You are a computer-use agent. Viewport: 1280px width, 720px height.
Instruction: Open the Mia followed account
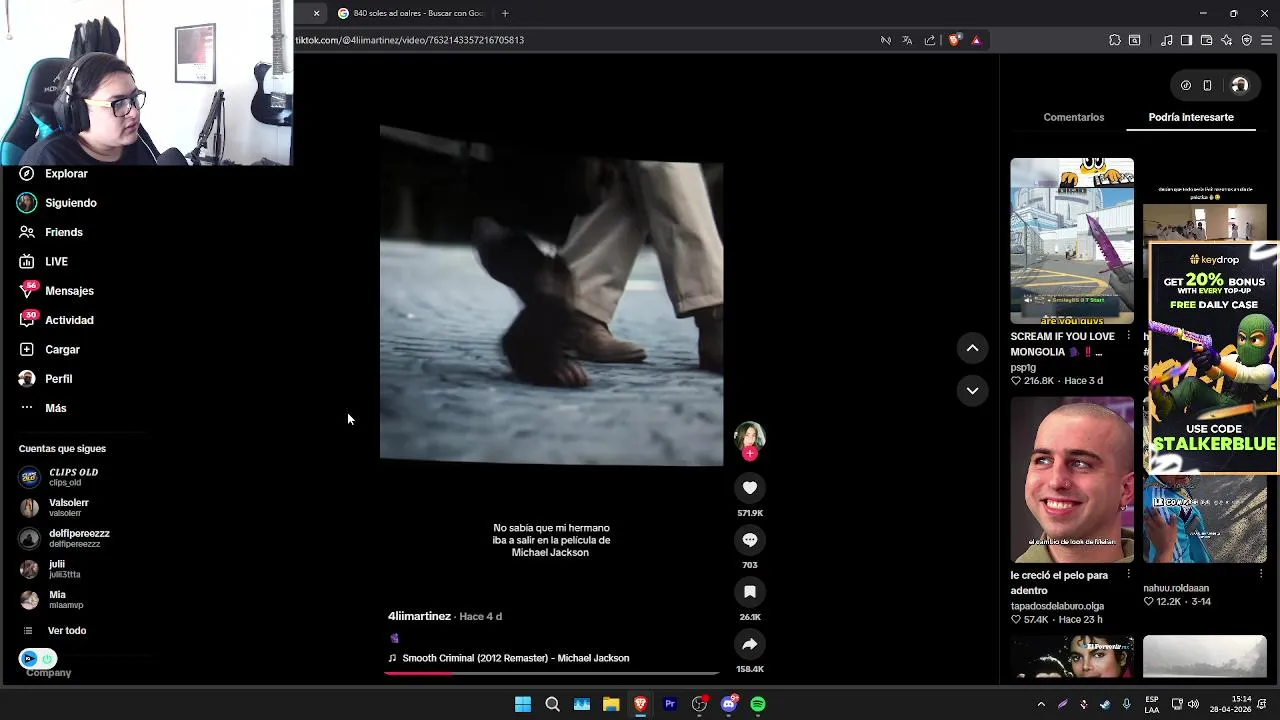click(52, 599)
